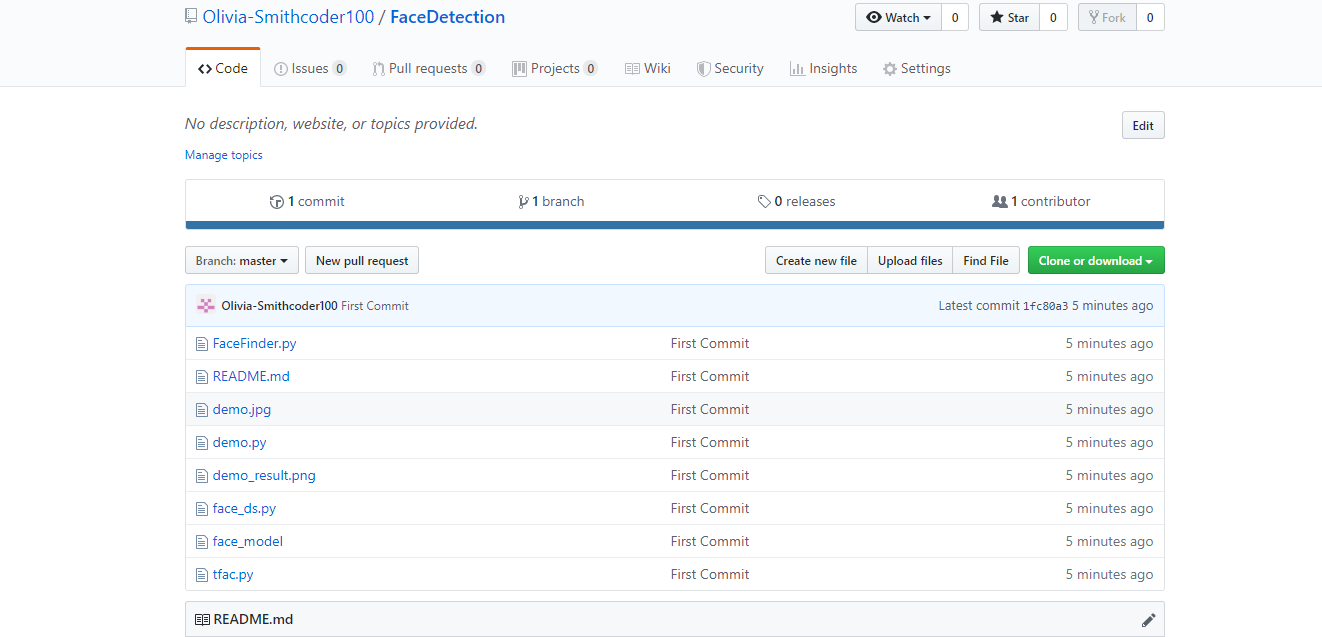Click the tag icon beside 0 releases
1322x637 pixels.
tap(764, 201)
